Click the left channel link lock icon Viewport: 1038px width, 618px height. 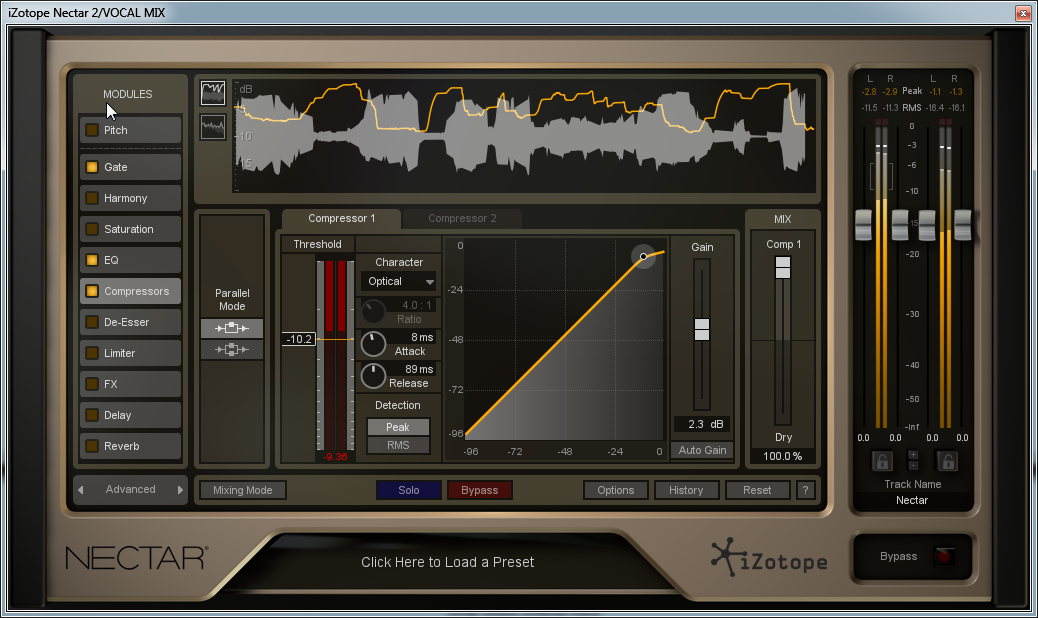tap(882, 461)
